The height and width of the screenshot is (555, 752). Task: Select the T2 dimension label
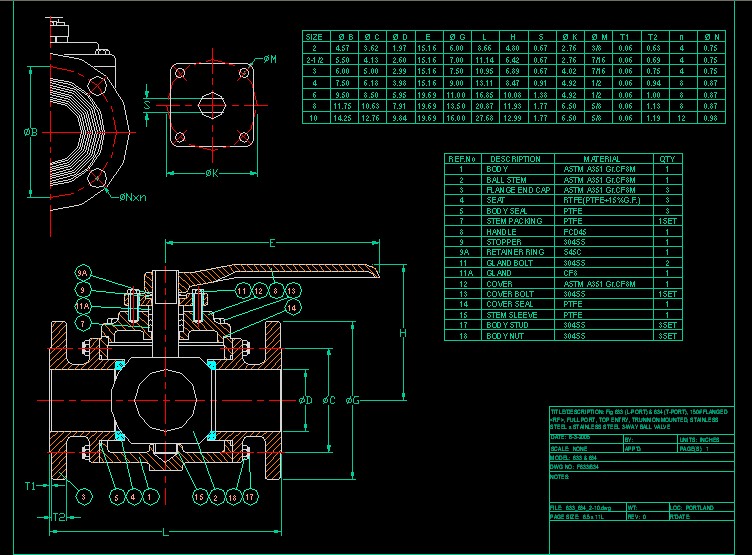[59, 517]
